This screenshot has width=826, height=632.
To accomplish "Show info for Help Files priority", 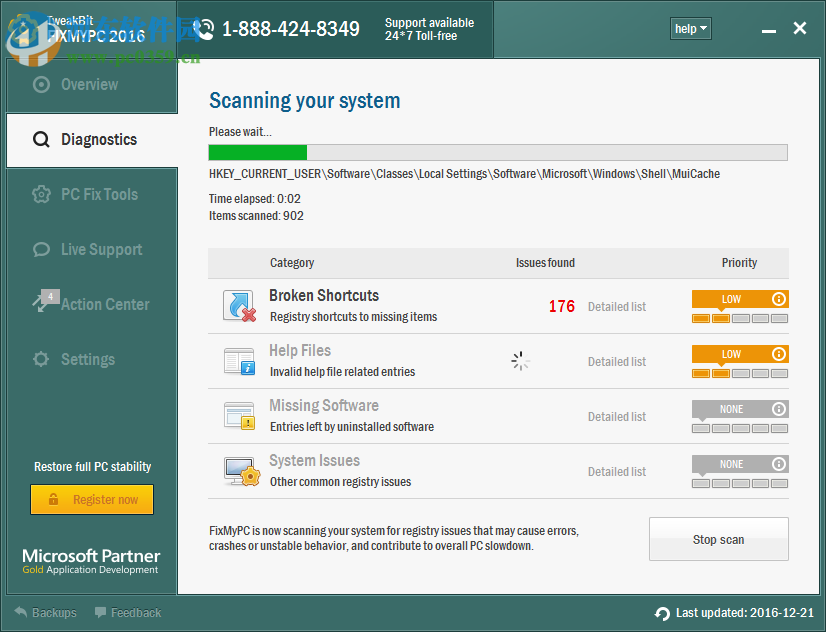I will 779,354.
